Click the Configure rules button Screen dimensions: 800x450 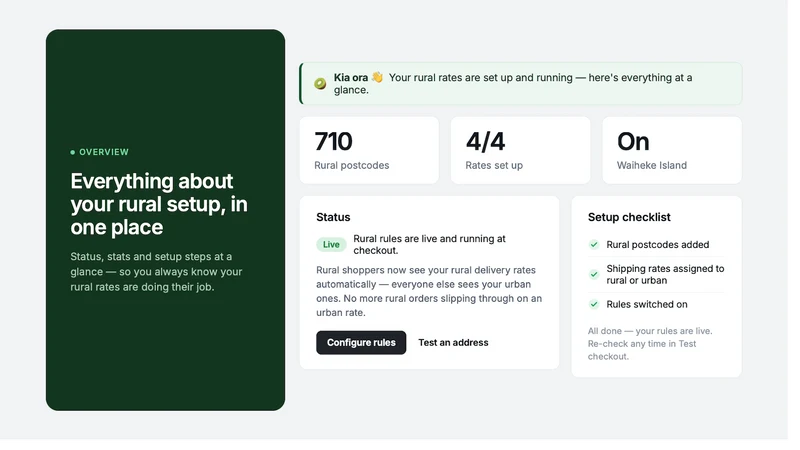tap(361, 342)
